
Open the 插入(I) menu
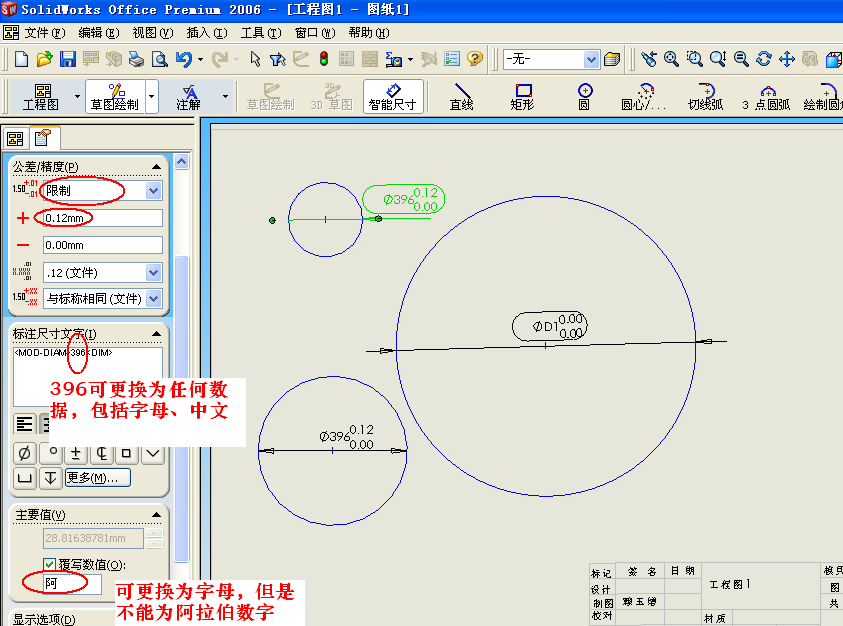206,33
